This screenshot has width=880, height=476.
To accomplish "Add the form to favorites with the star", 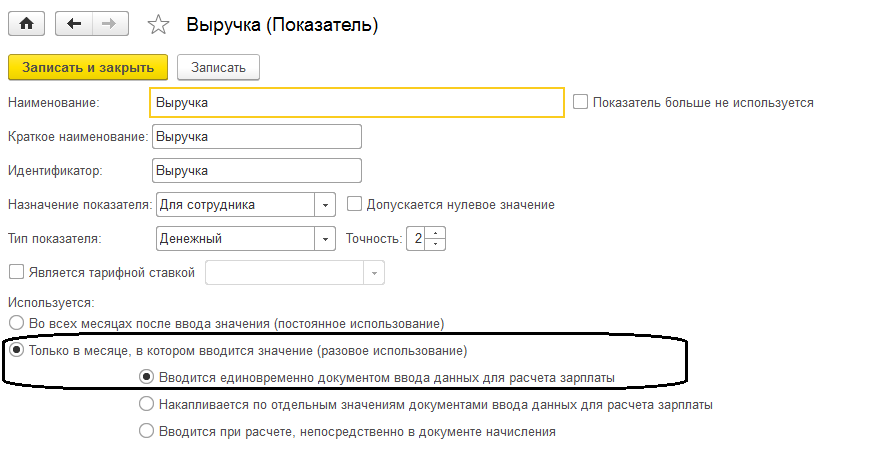I will [x=159, y=25].
